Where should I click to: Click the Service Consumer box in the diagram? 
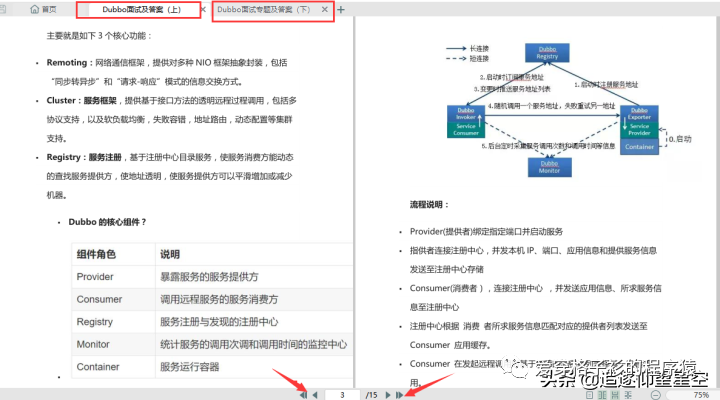pyautogui.click(x=466, y=130)
